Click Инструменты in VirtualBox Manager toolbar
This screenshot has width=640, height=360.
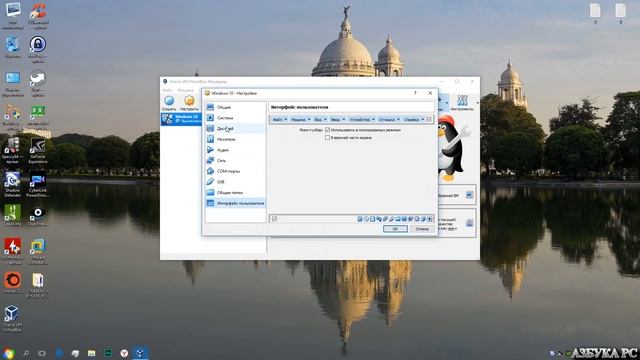[462, 103]
